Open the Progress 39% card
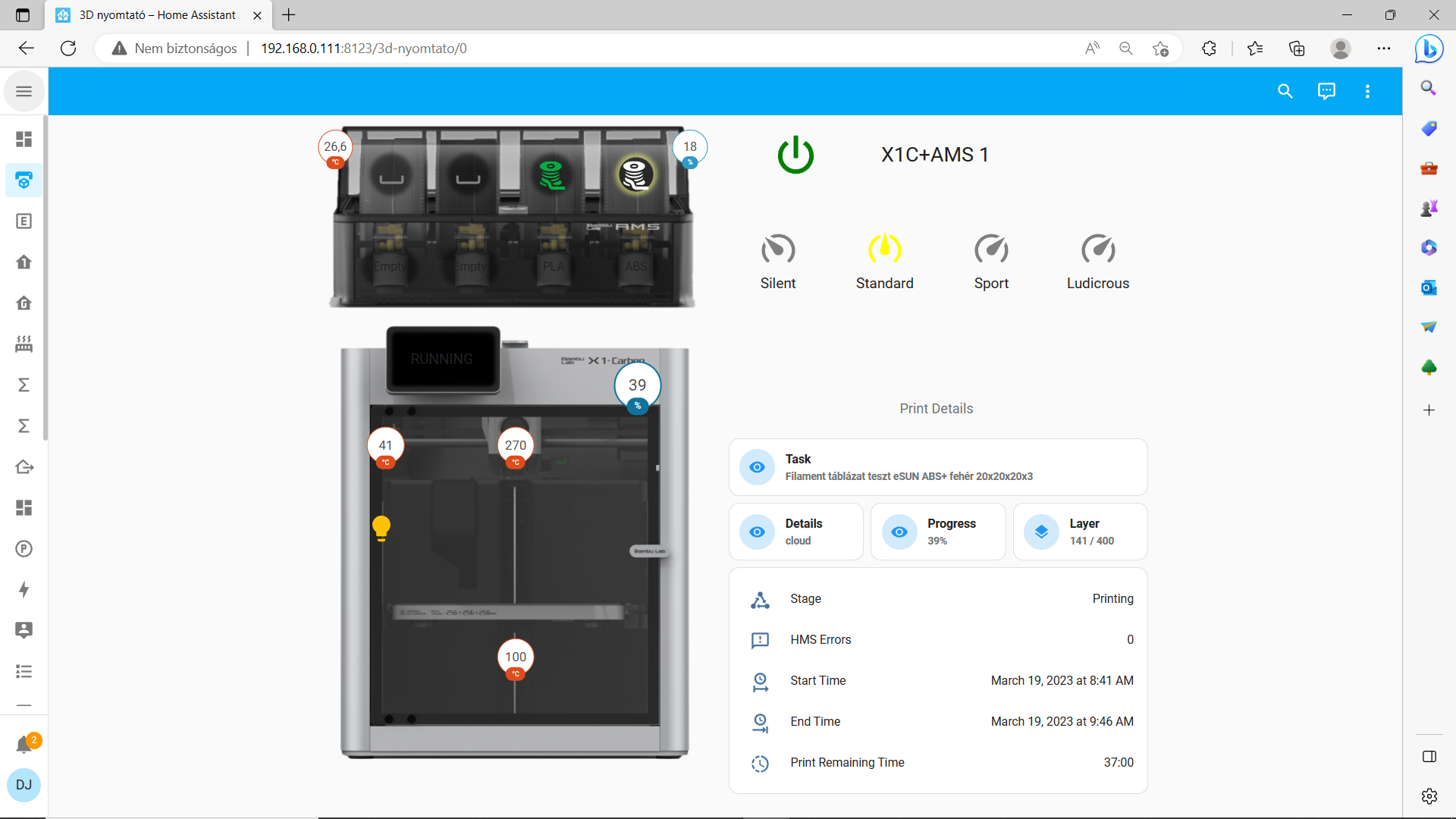1456x819 pixels. click(938, 532)
